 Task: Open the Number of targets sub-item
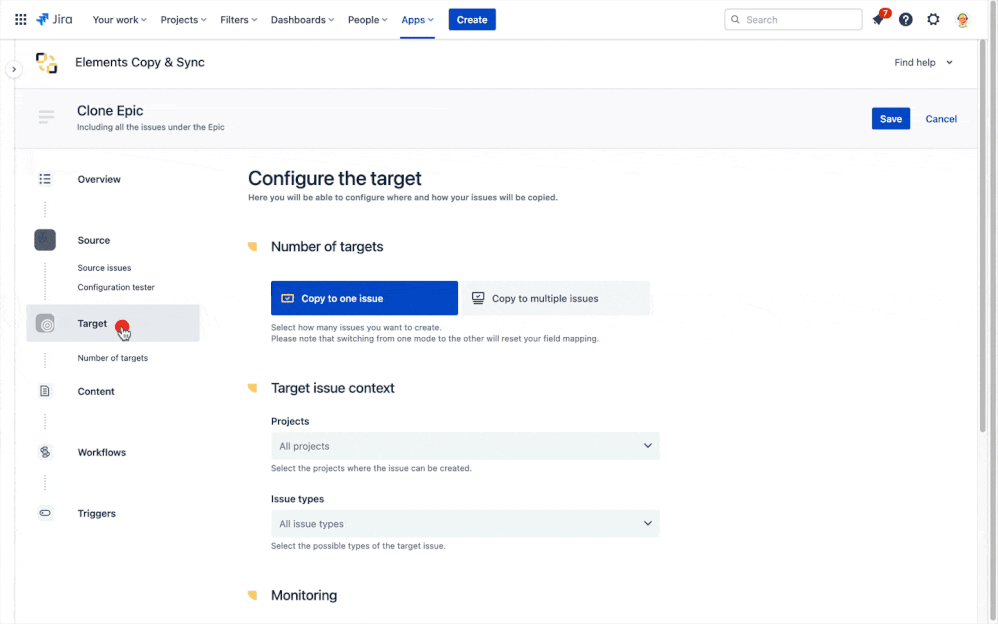(113, 358)
